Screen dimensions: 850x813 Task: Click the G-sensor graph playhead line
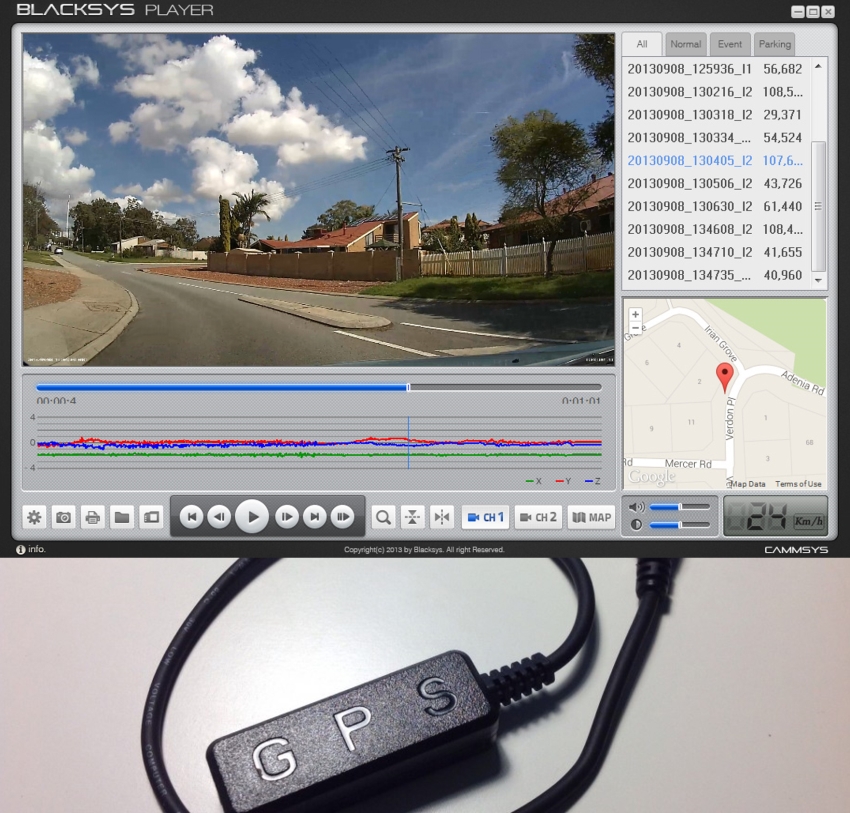tap(408, 443)
